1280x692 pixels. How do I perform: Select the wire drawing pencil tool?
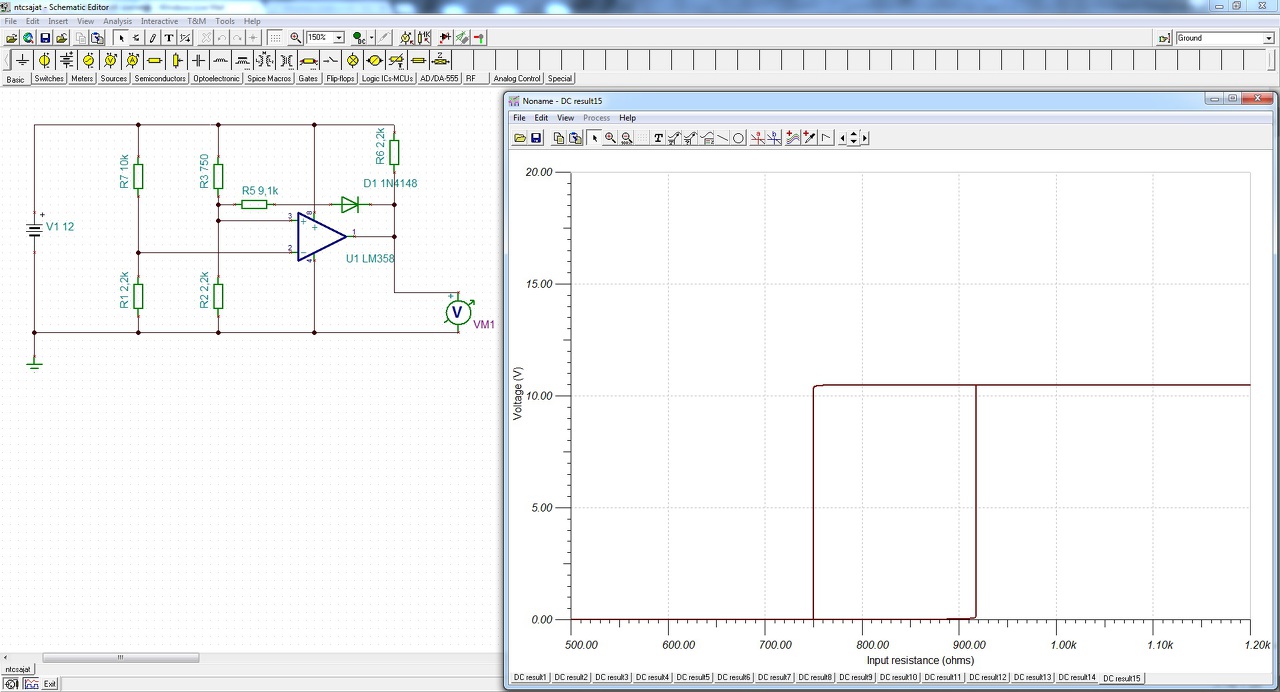click(x=153, y=38)
